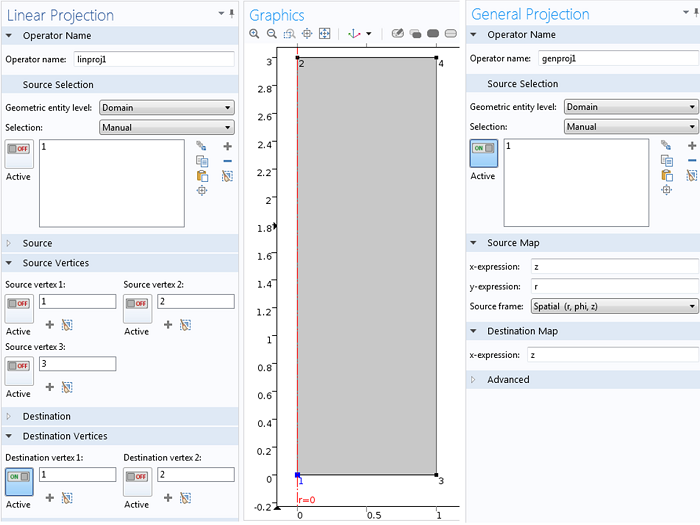700x525 pixels.
Task: Clear selection in General Projection source list
Action: pyautogui.click(x=692, y=175)
